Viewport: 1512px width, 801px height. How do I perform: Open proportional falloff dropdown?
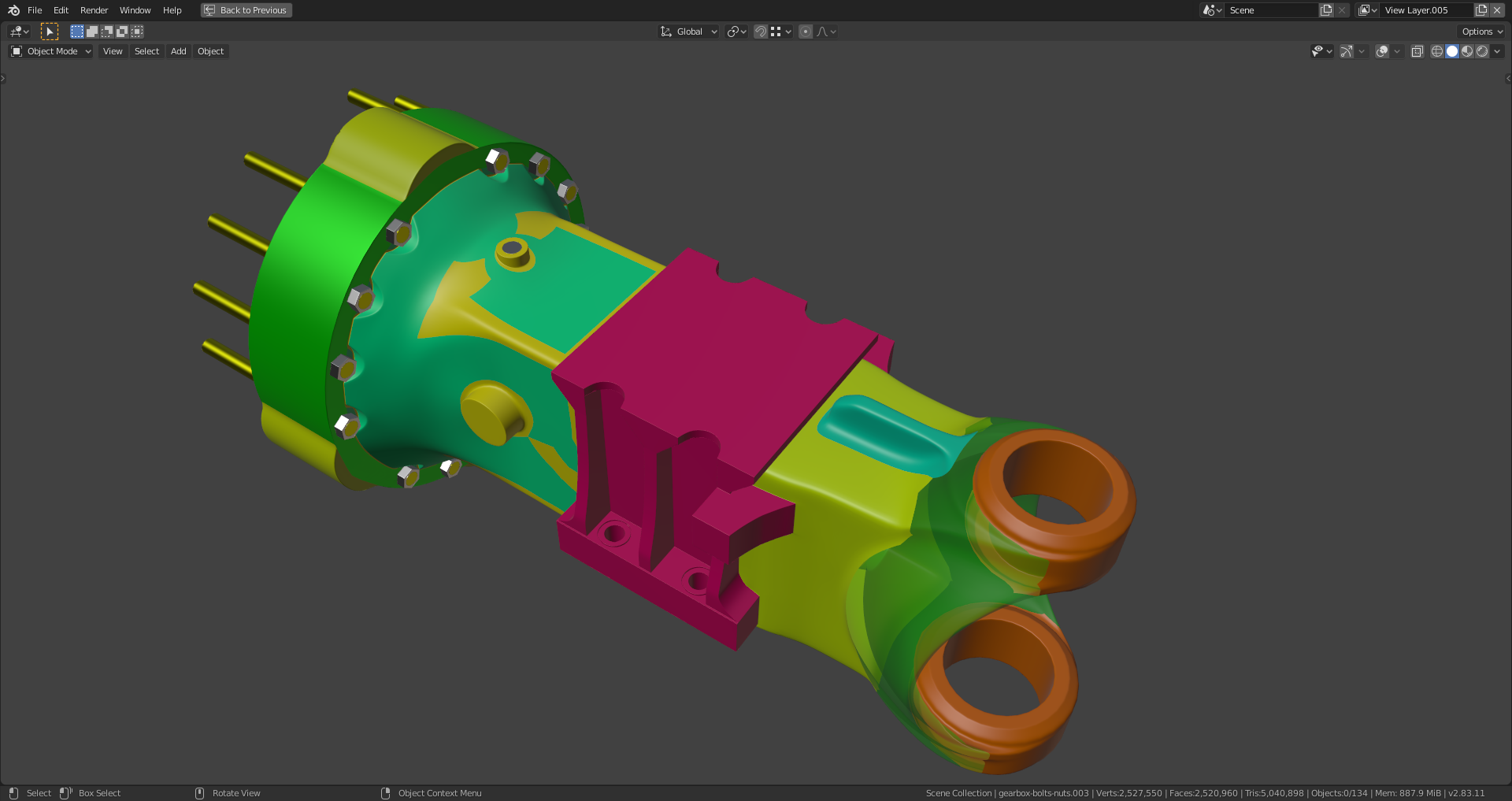[827, 32]
